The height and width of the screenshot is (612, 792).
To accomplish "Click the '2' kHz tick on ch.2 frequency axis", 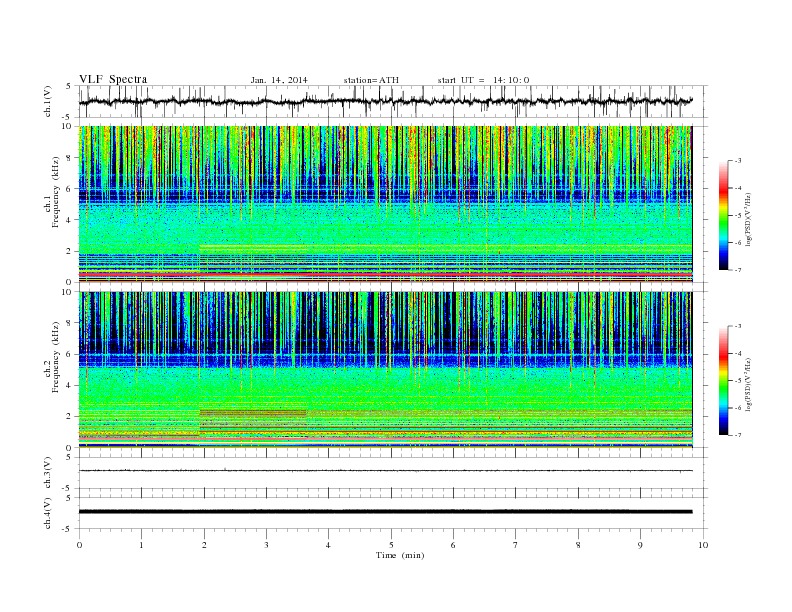I will click(x=70, y=417).
